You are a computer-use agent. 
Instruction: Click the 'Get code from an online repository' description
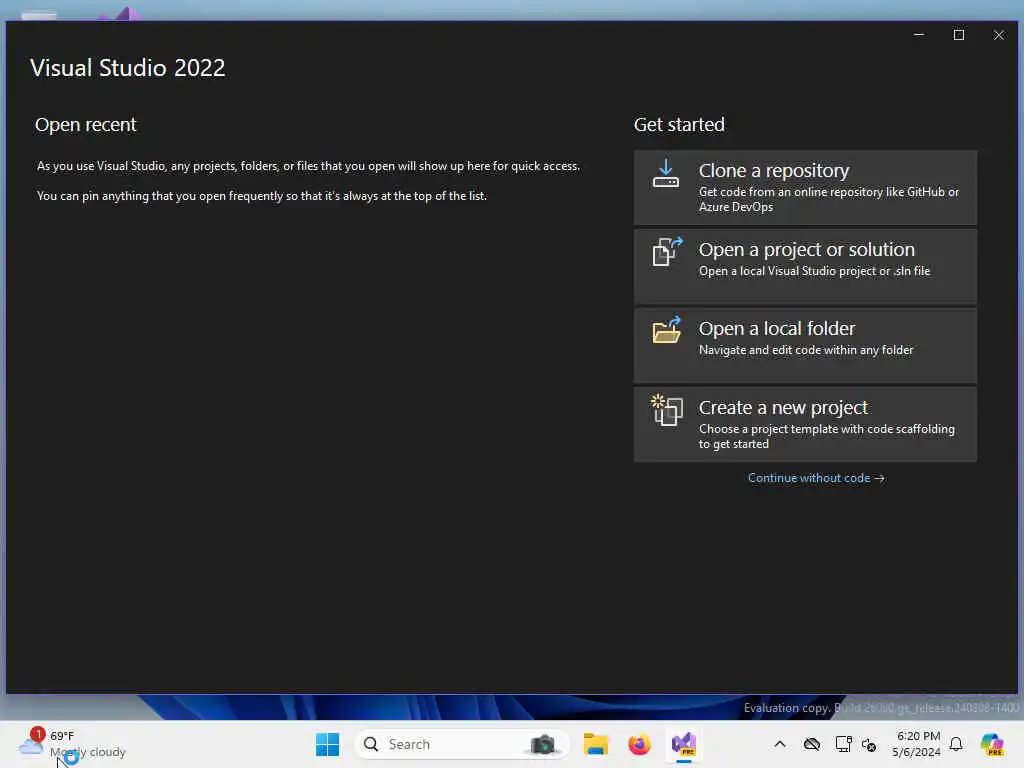click(829, 199)
